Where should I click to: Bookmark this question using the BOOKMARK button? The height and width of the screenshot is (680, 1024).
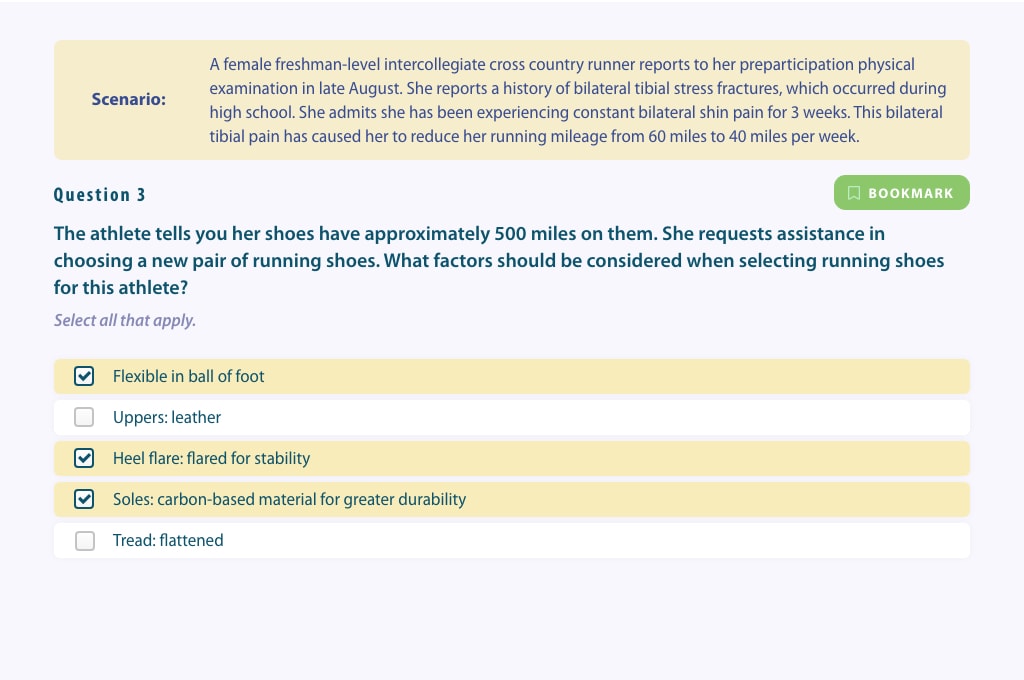pyautogui.click(x=901, y=193)
